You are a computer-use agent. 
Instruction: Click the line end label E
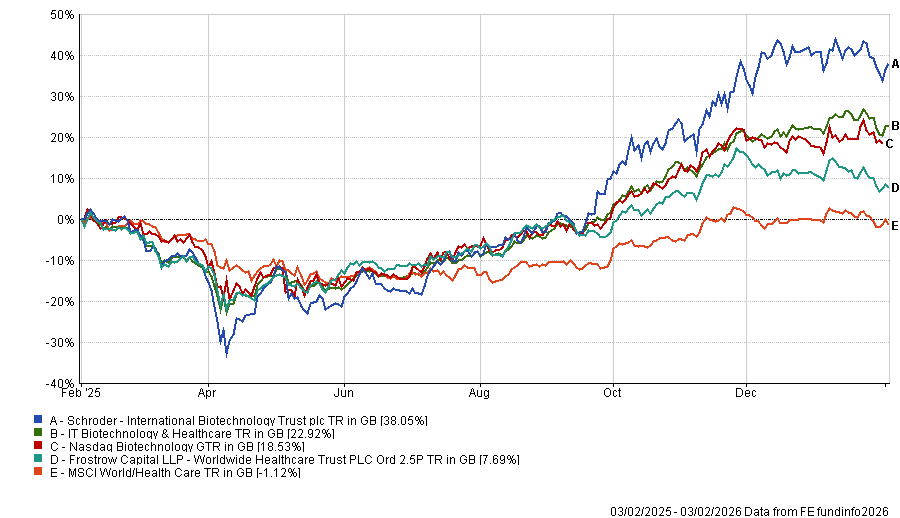pos(895,226)
